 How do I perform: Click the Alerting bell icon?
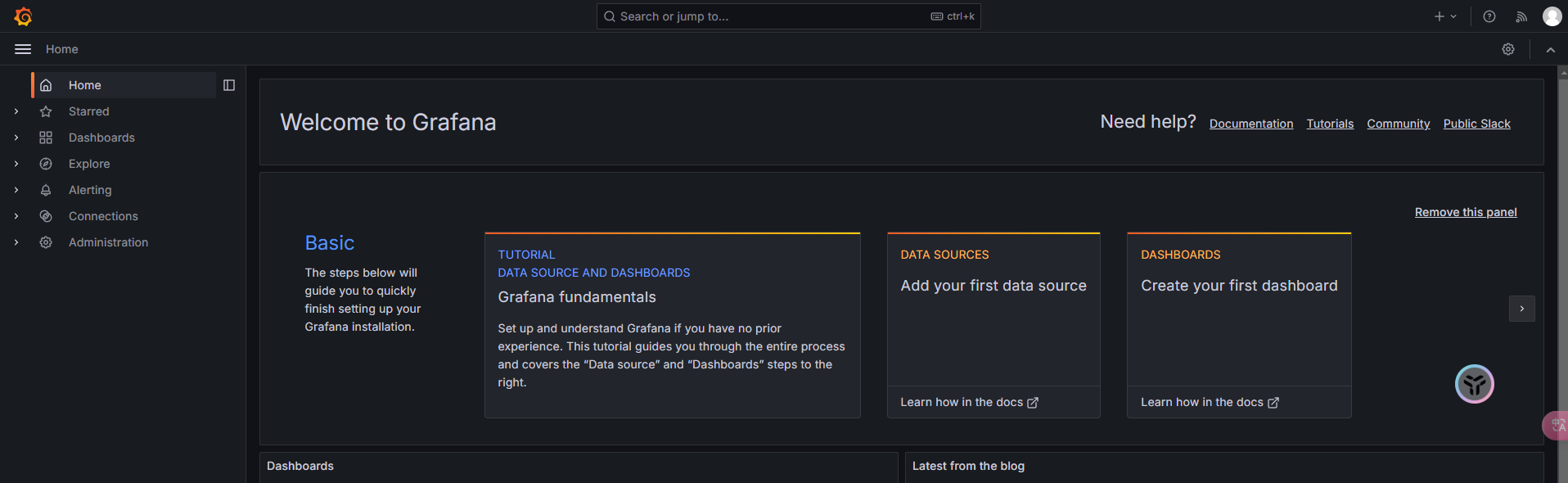click(46, 190)
